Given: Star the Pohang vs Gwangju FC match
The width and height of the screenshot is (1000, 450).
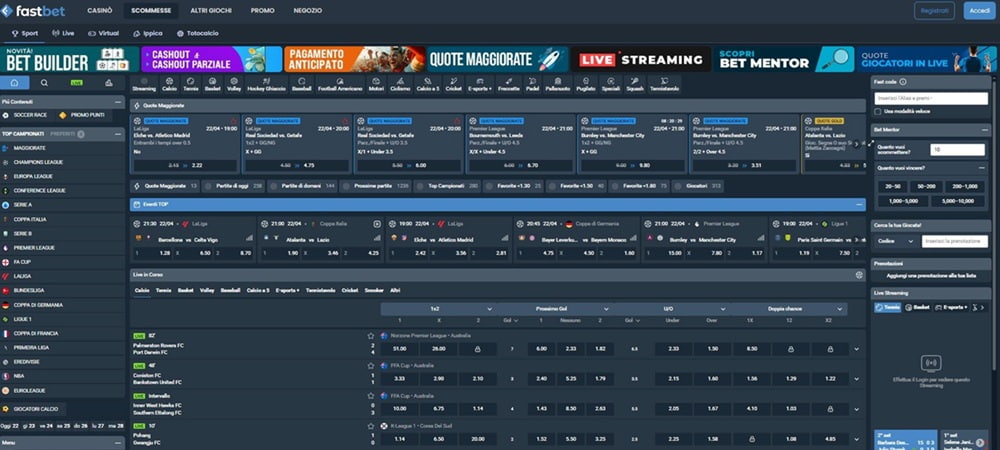Looking at the screenshot, I should click(x=371, y=426).
